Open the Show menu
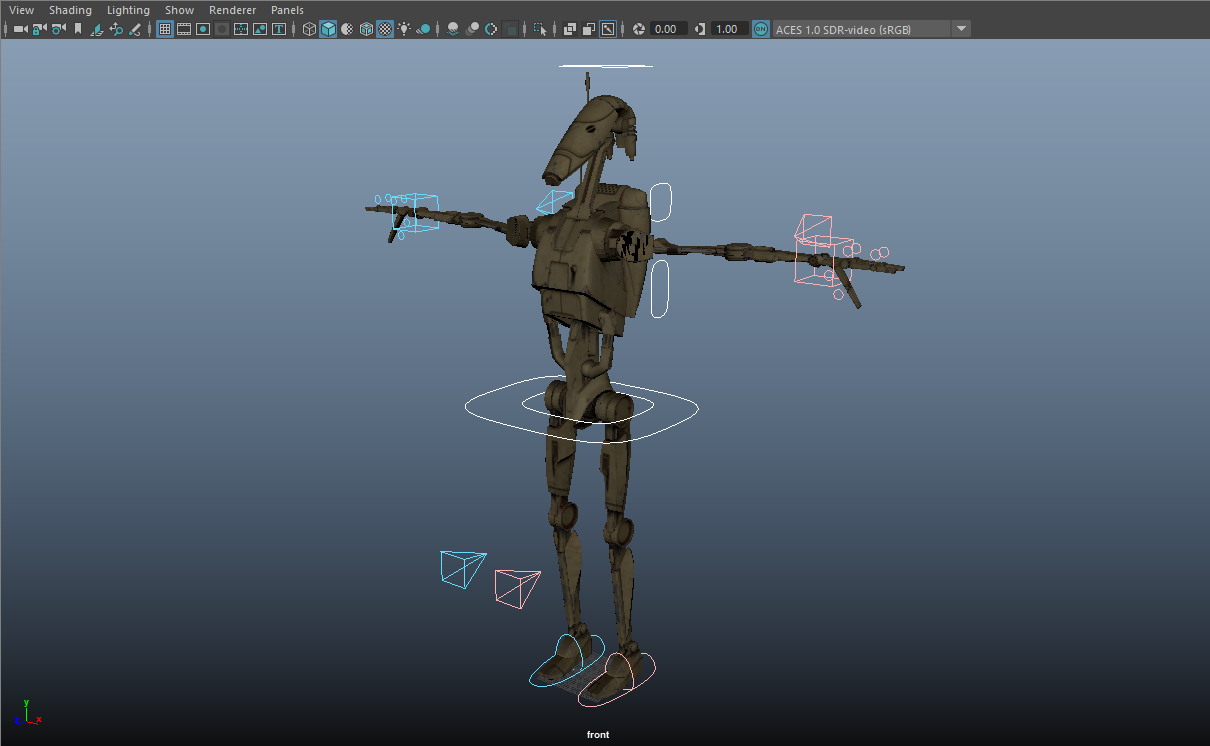Image resolution: width=1210 pixels, height=746 pixels. [x=179, y=10]
